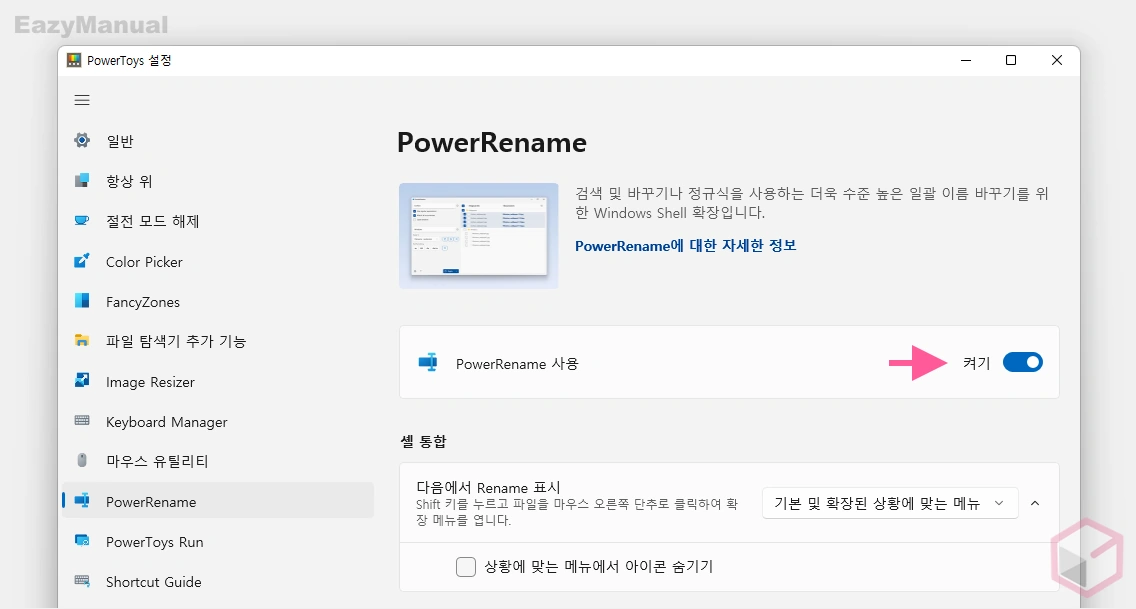The width and height of the screenshot is (1136, 609).
Task: Click the PowerRename icon in sidebar
Action: [x=82, y=500]
